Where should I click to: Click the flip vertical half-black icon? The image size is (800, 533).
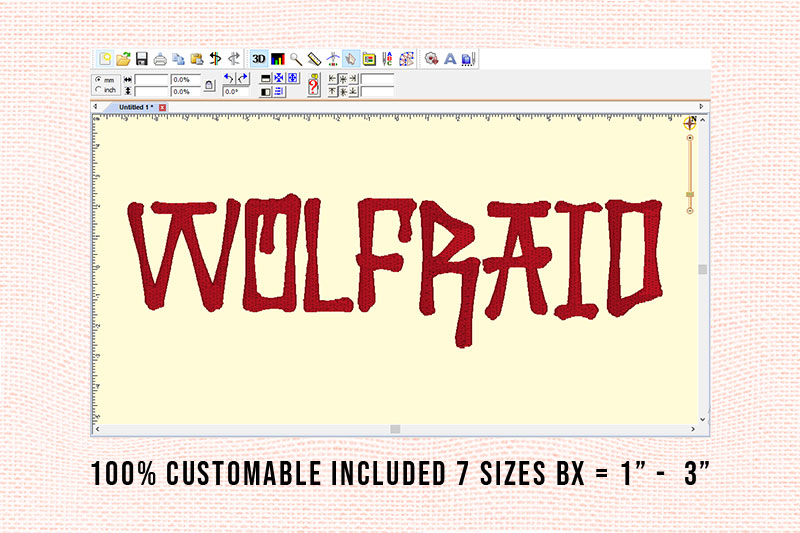click(x=265, y=78)
